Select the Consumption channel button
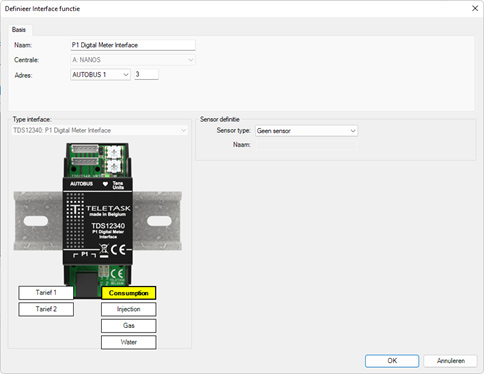484x374 pixels. 129,293
